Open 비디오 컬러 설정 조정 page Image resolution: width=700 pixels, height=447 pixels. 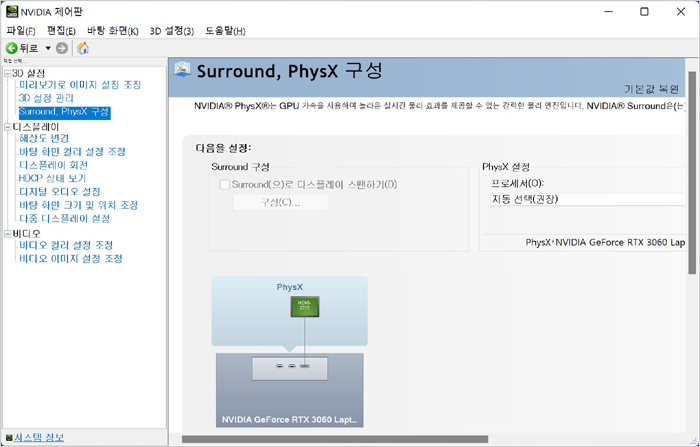click(x=66, y=245)
